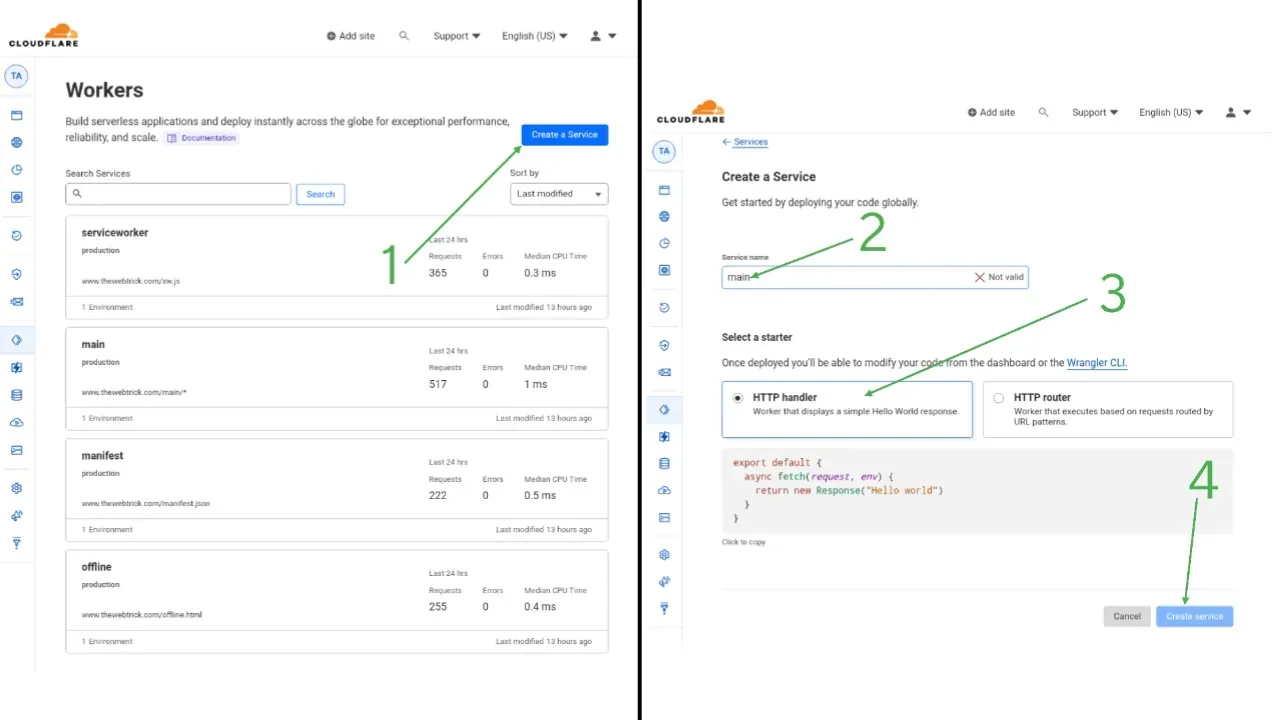Viewport: 1280px width, 720px height.
Task: Click the blue Create a Service button
Action: click(564, 135)
